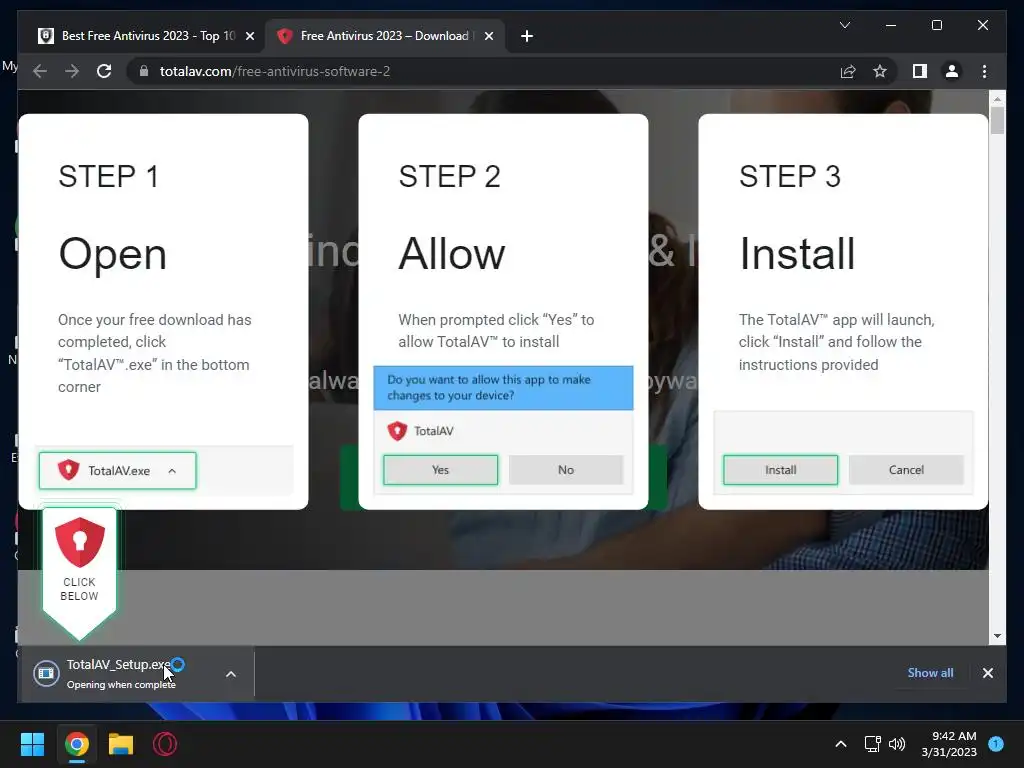Close the downloads bar

pyautogui.click(x=987, y=673)
